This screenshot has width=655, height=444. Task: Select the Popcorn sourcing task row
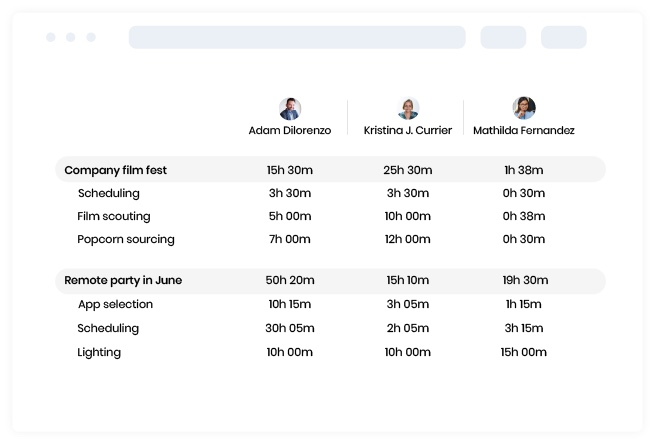click(x=125, y=239)
